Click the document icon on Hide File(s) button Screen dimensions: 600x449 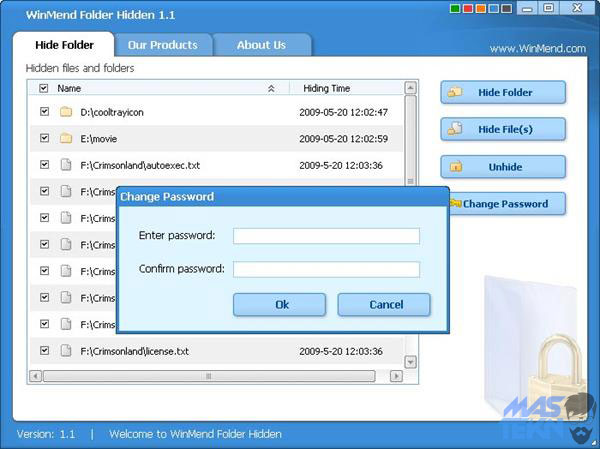(x=455, y=129)
